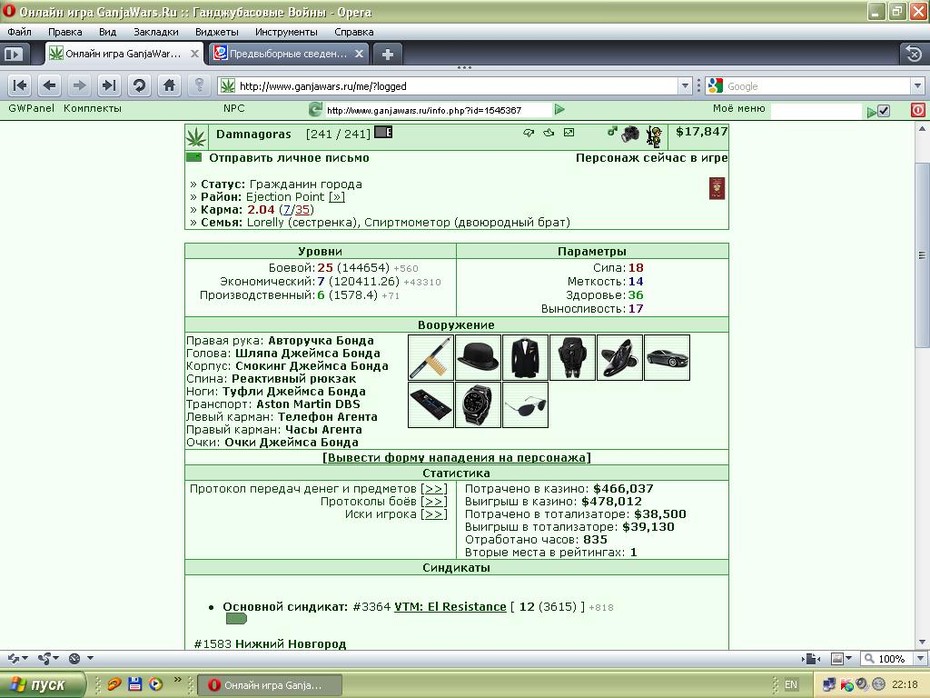Click the letter envelope icon beside Отправить письмо
Screen dimensions: 930x698
coord(194,158)
